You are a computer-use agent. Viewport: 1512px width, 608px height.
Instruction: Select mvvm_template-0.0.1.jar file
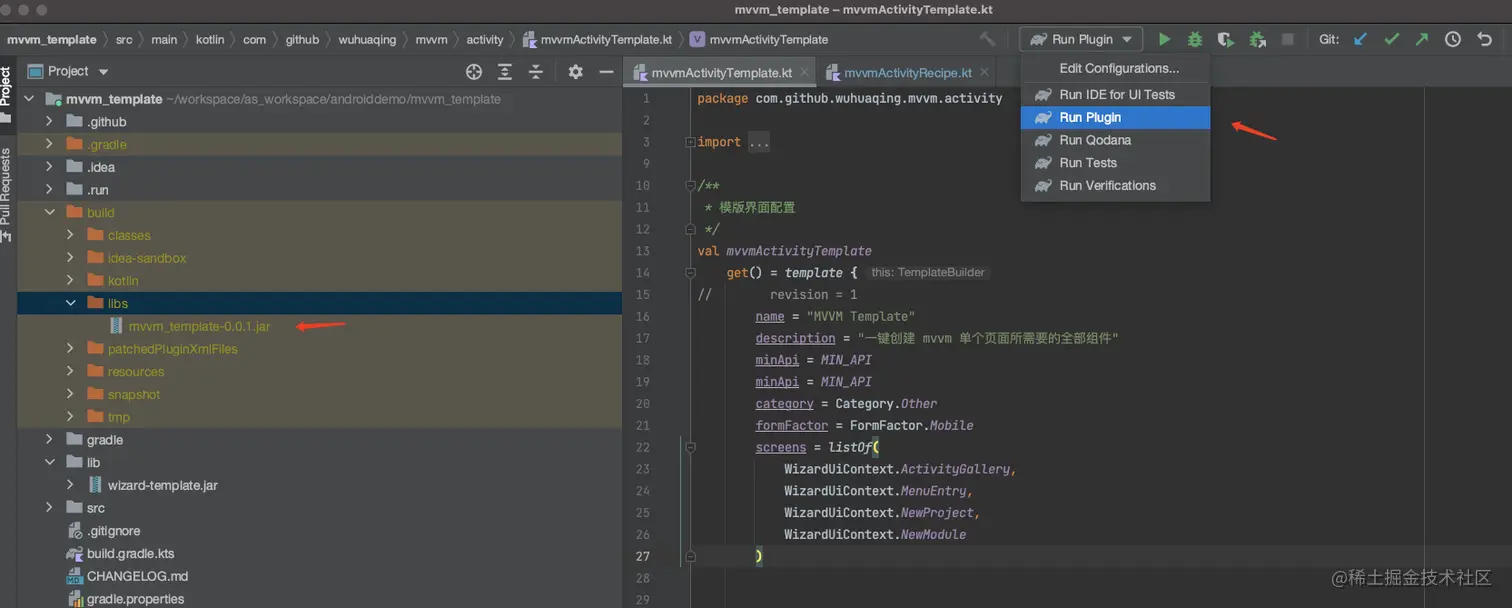tap(199, 326)
